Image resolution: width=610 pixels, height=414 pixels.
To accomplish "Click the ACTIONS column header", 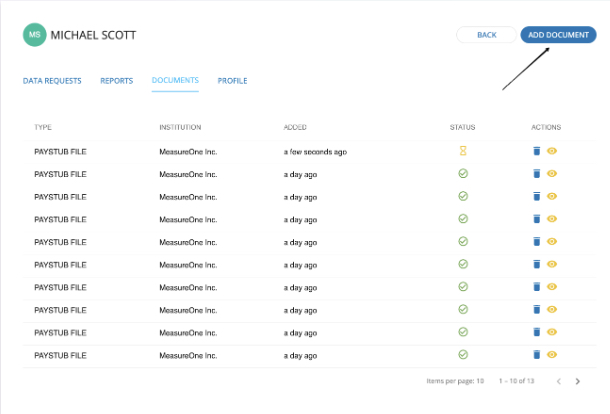I will pos(546,127).
